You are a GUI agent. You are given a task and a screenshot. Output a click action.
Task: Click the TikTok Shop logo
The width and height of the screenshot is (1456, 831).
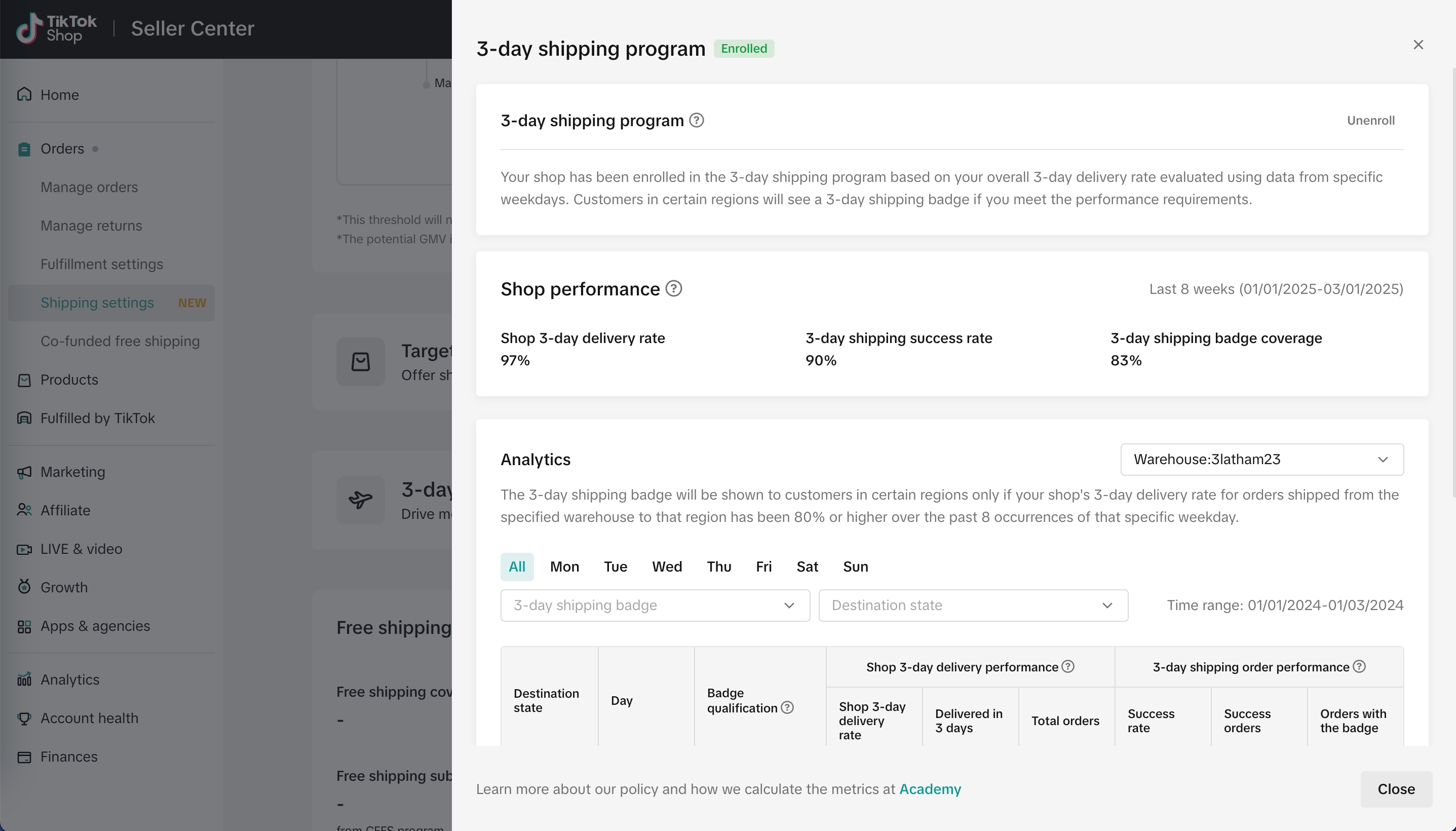(56, 28)
